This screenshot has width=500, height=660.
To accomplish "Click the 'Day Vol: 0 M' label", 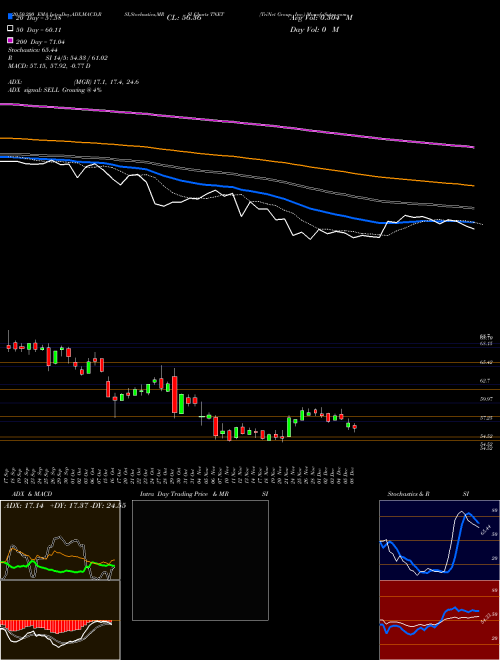I will [314, 30].
